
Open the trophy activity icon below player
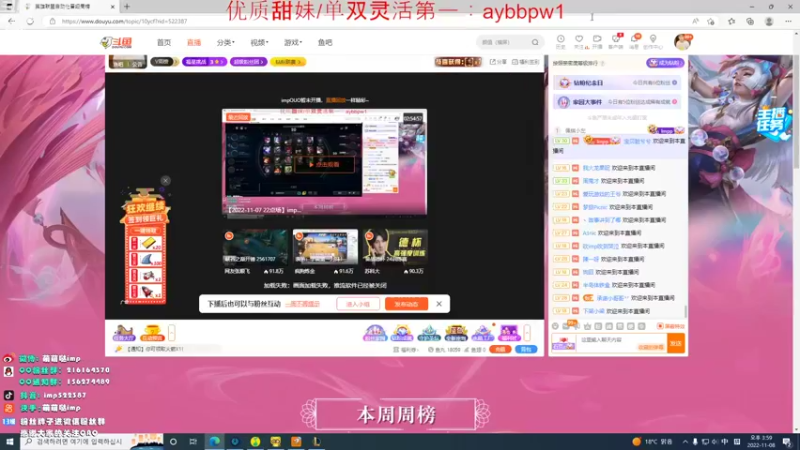tap(152, 333)
